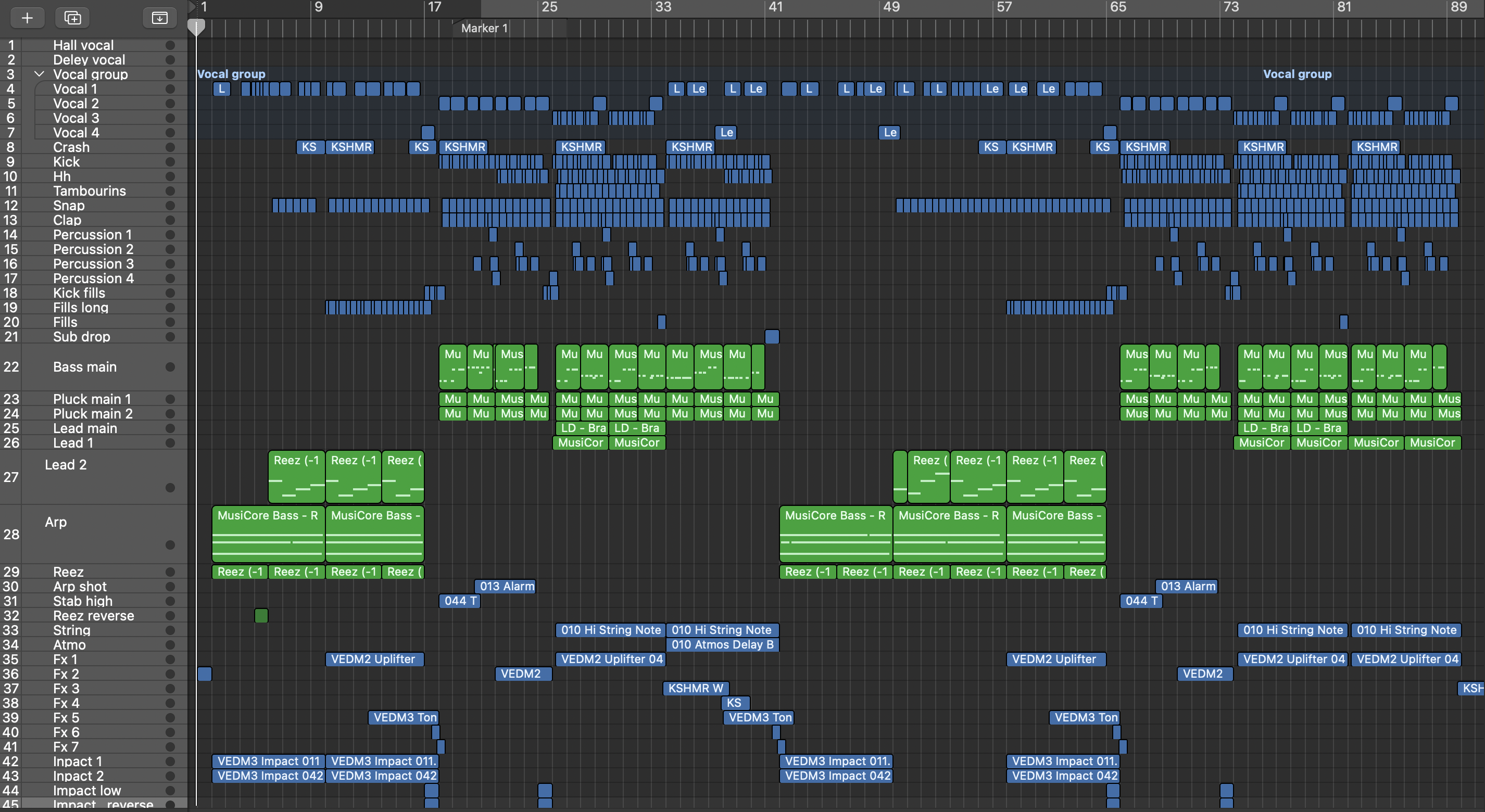Toggle the dot button on Snap track
Screen dimensions: 1485x812
(170, 205)
